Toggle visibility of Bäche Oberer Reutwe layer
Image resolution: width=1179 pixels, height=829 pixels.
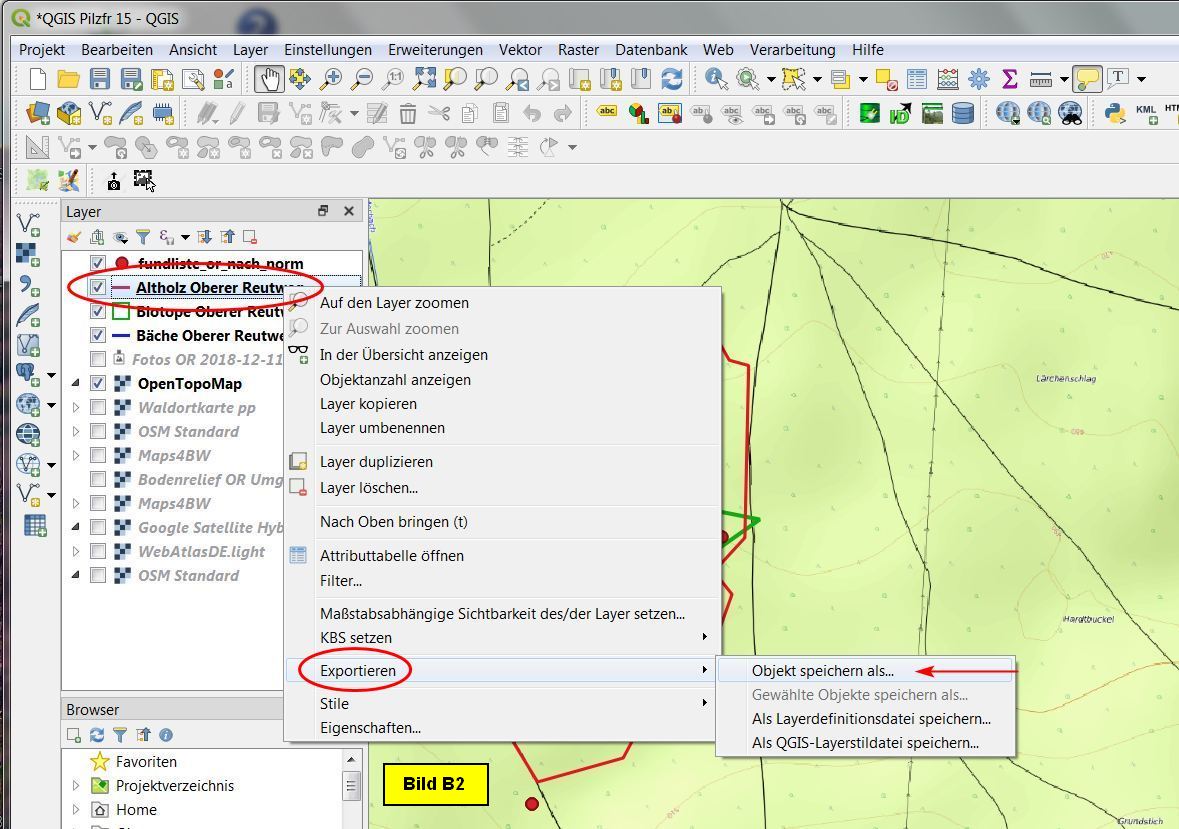98,335
